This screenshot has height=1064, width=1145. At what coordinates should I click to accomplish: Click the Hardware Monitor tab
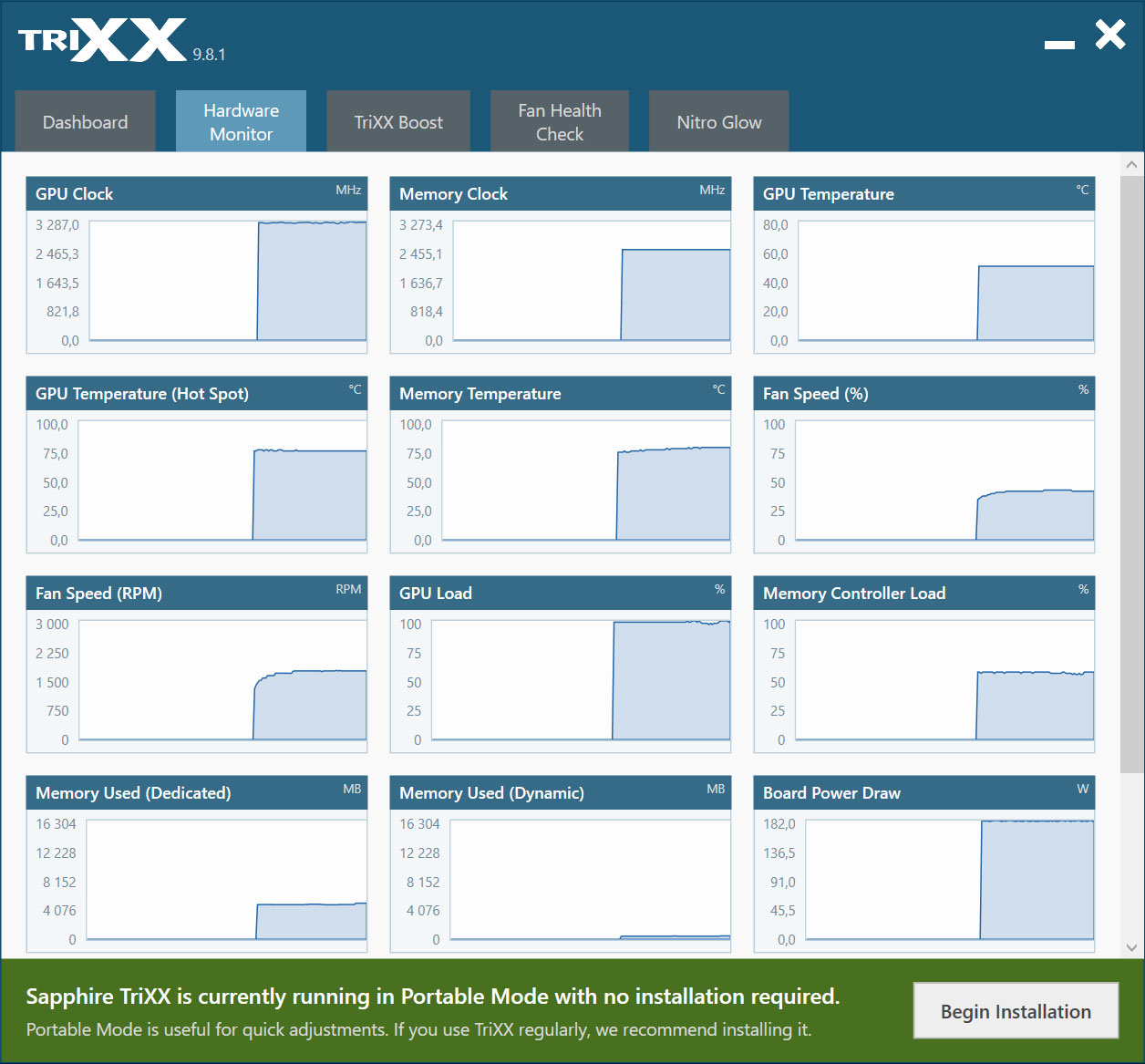point(241,121)
